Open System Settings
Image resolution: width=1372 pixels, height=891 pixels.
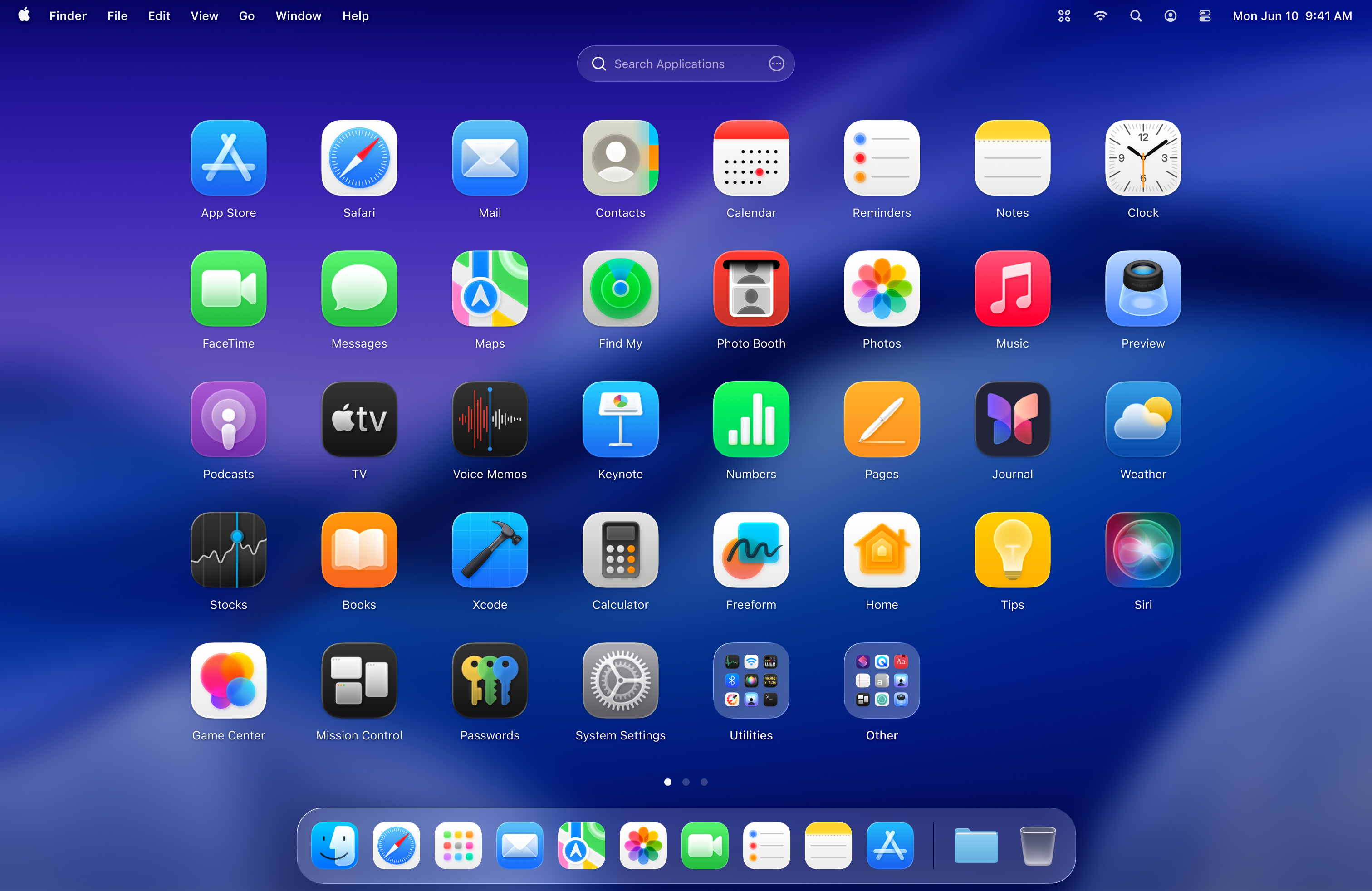[620, 680]
